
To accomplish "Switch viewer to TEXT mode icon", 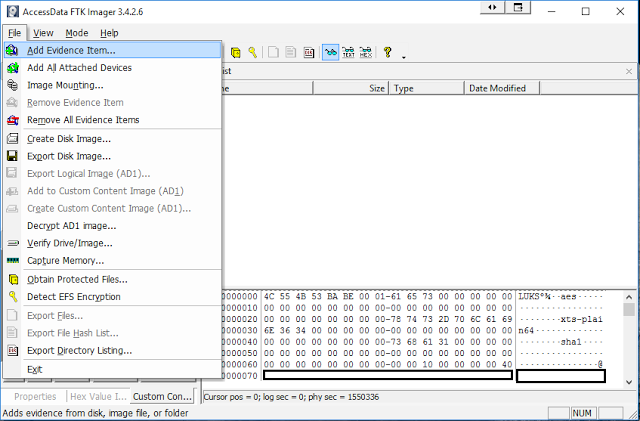I will [348, 52].
